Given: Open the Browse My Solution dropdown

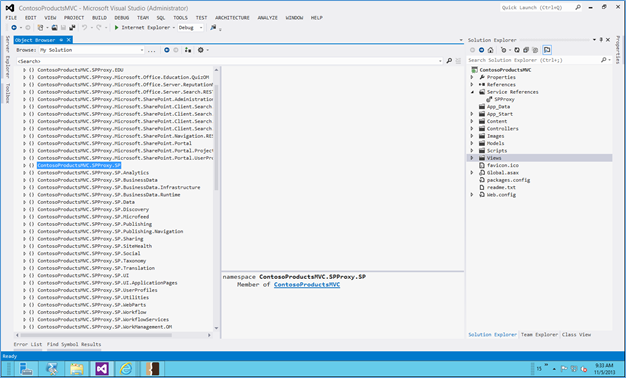Looking at the screenshot, I should click(x=91, y=50).
